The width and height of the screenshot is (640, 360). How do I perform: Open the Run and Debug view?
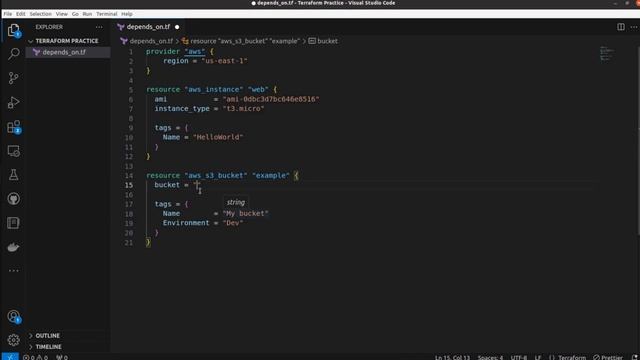pyautogui.click(x=13, y=102)
